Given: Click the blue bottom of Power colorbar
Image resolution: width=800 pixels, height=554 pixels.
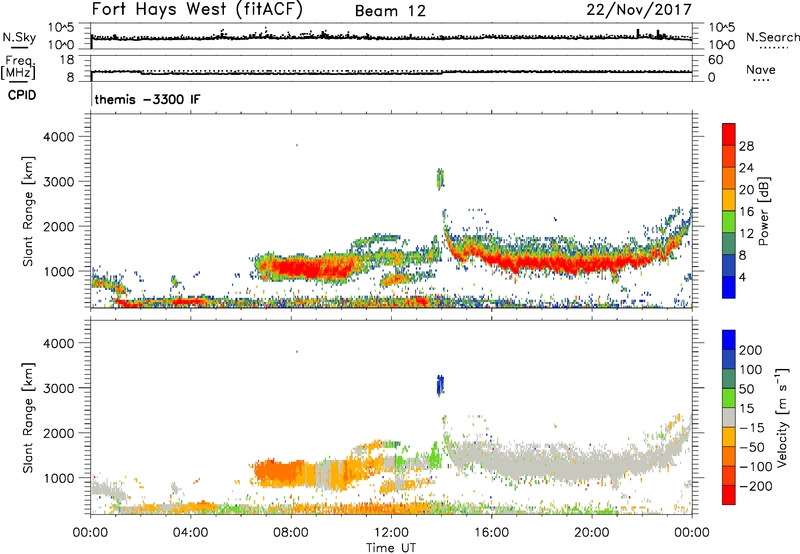Looking at the screenshot, I should [729, 287].
